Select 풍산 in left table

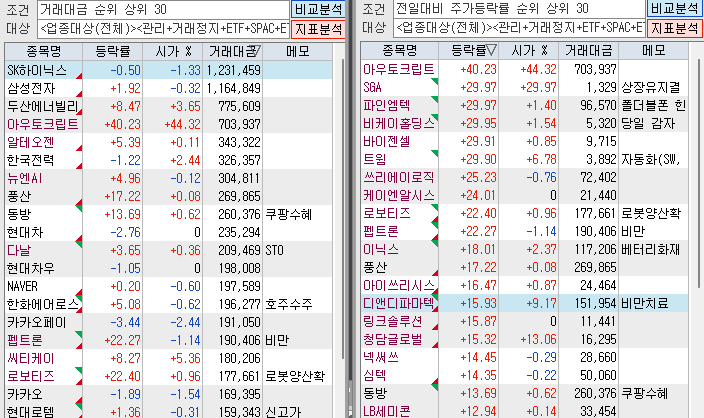pyautogui.click(x=19, y=196)
